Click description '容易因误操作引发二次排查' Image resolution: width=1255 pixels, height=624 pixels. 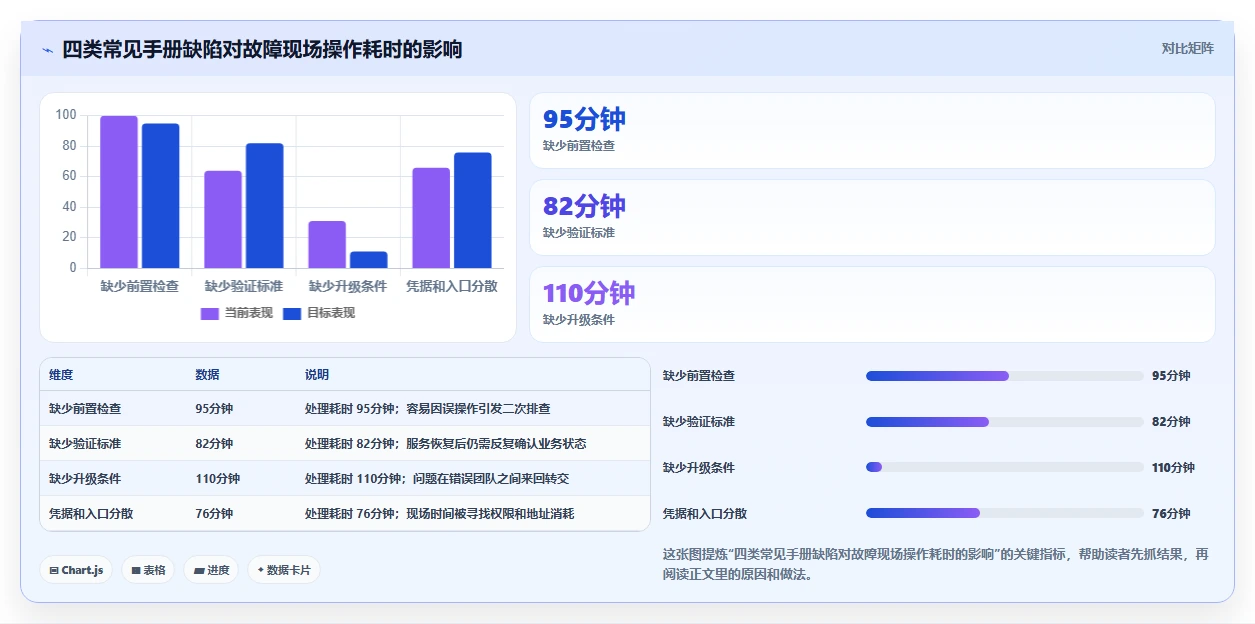coord(478,409)
